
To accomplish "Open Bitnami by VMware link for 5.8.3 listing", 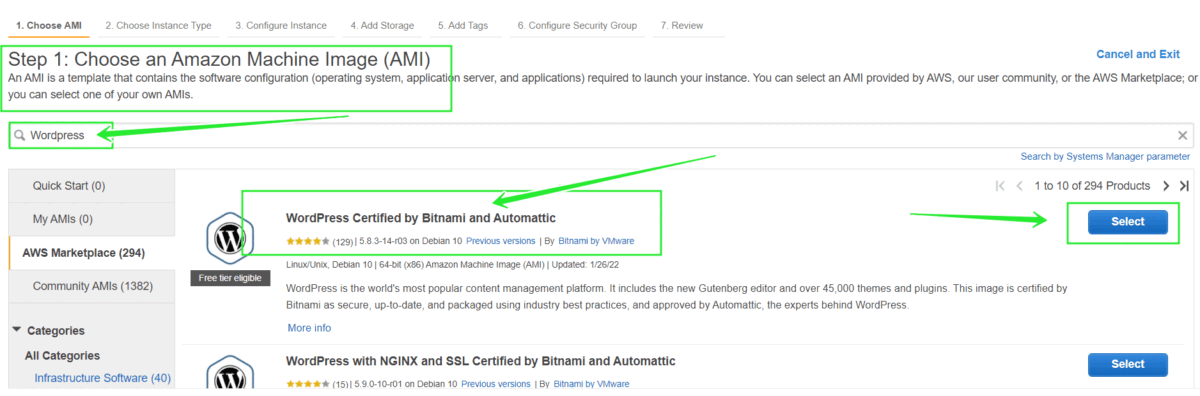I will [x=596, y=241].
